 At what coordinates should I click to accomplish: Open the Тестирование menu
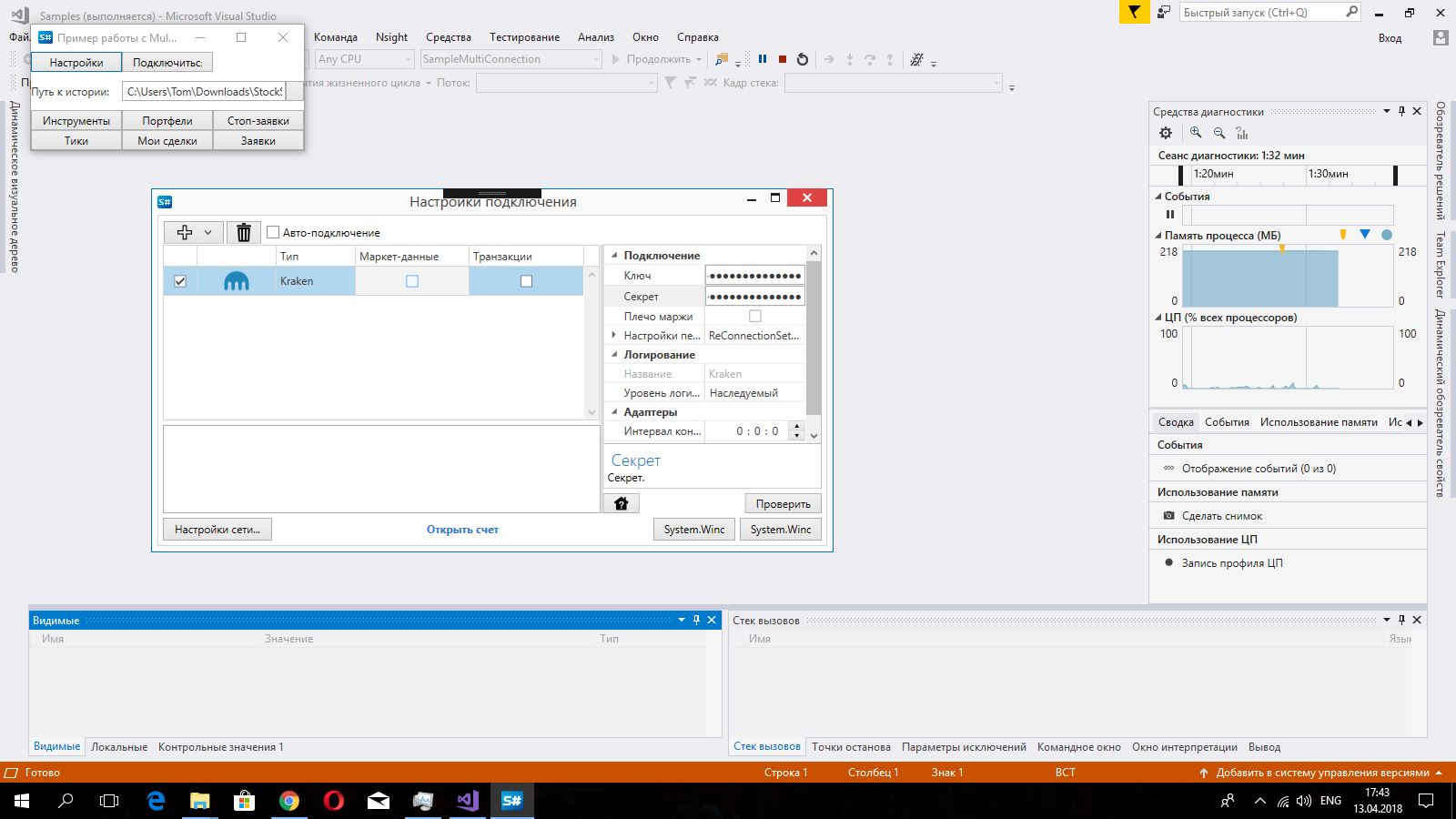coord(524,37)
